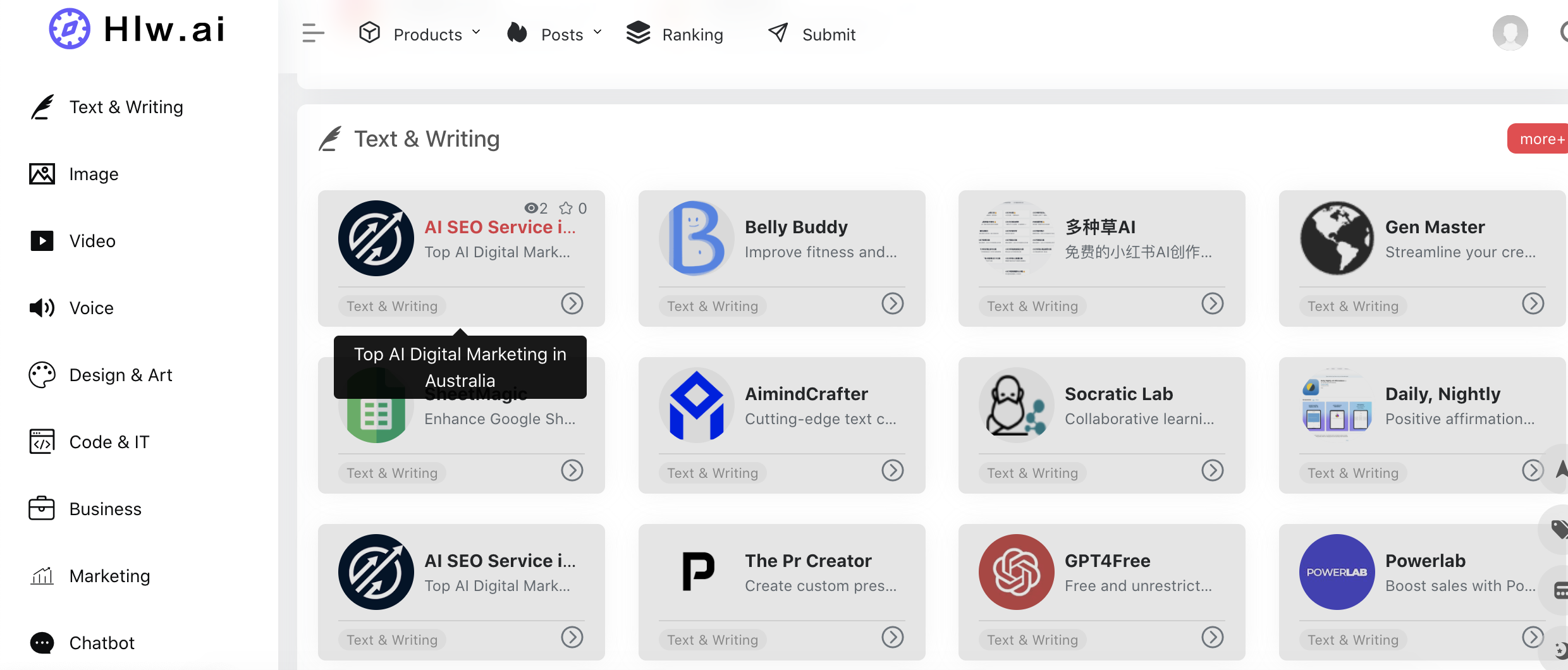Open Chatbot category in sidebar
1568x670 pixels.
102,643
